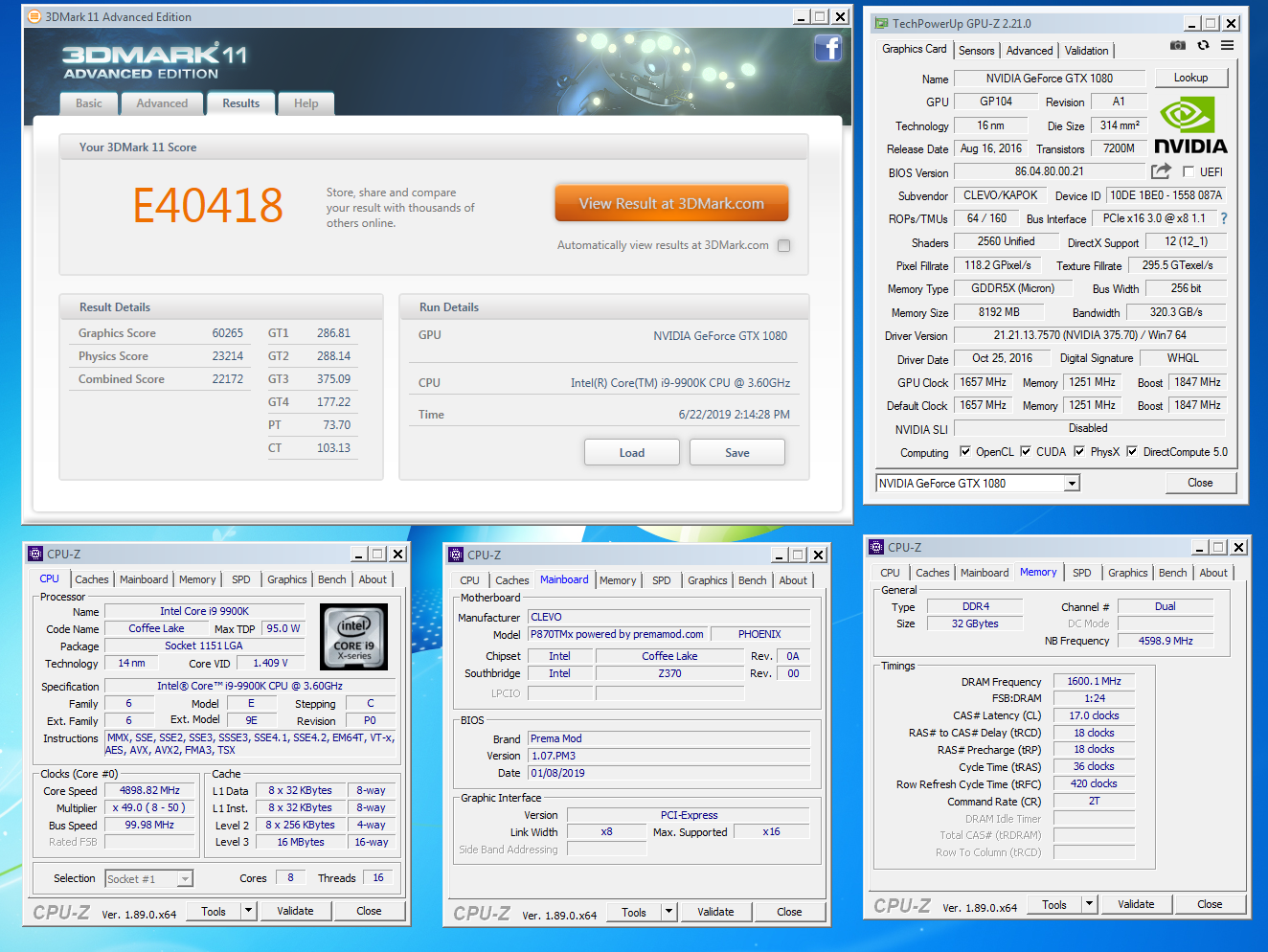This screenshot has width=1268, height=952.
Task: Click Validate in CPU-Z CPU window
Action: point(295,911)
